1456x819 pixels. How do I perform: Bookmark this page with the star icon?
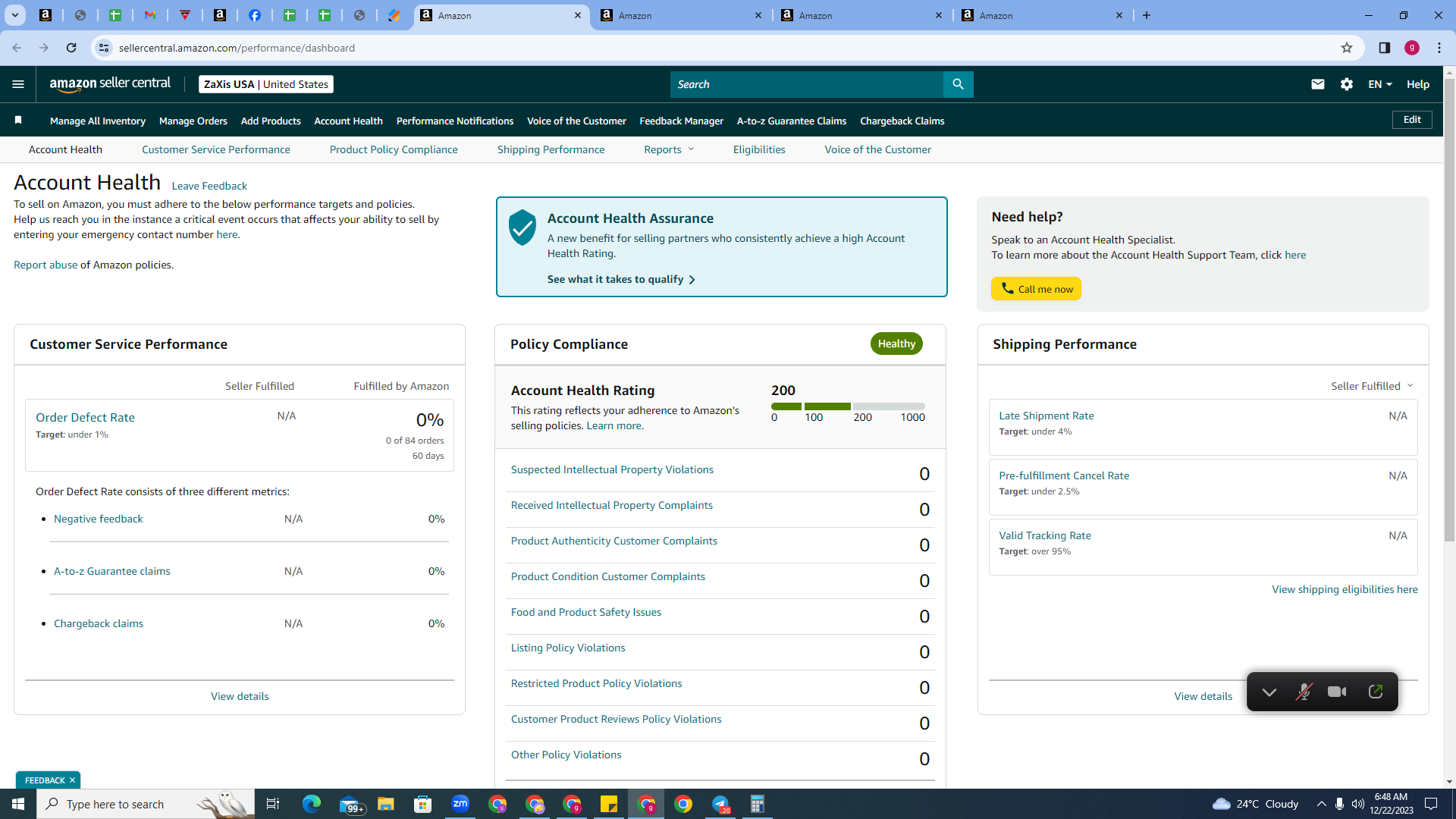pos(1347,48)
